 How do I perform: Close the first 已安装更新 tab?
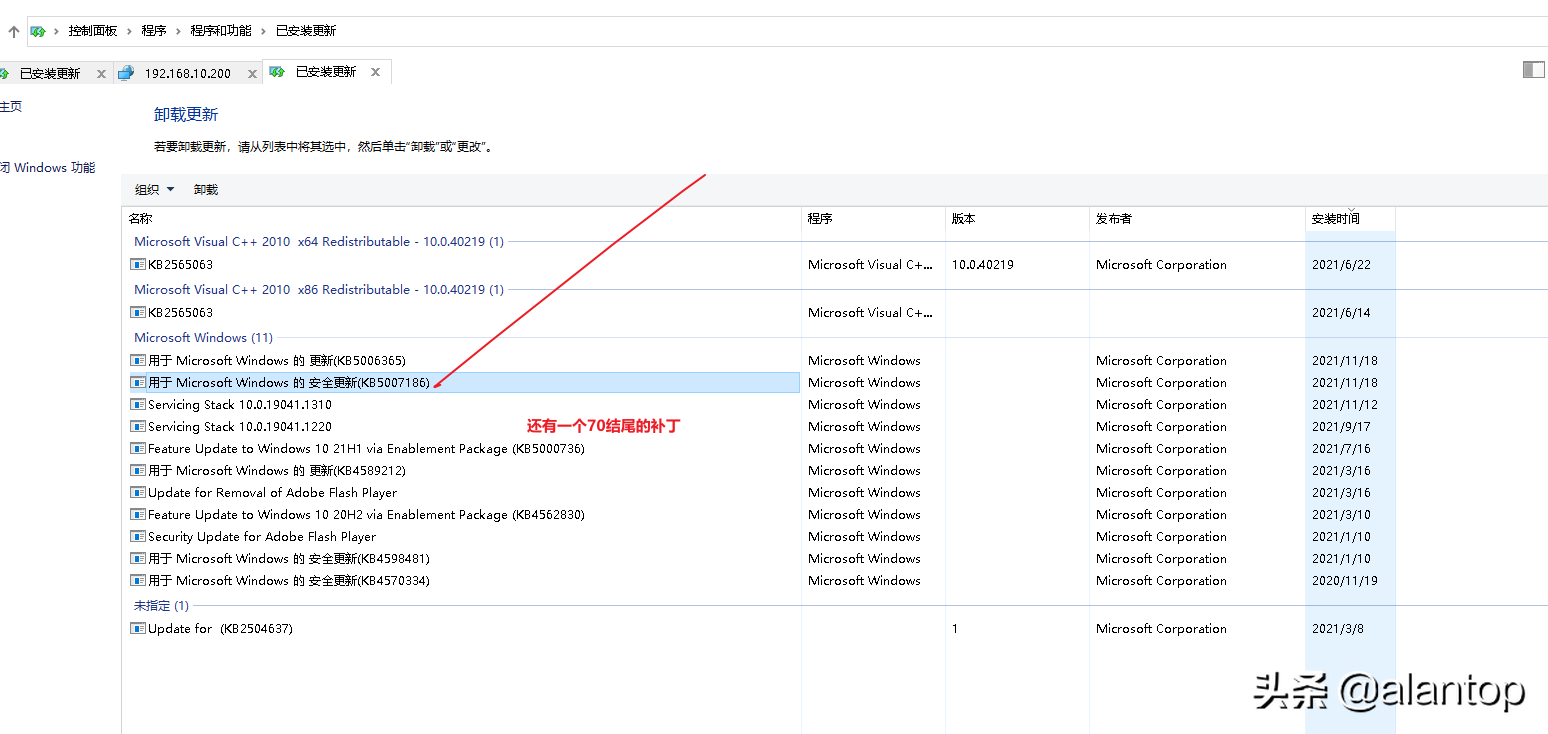(x=101, y=74)
